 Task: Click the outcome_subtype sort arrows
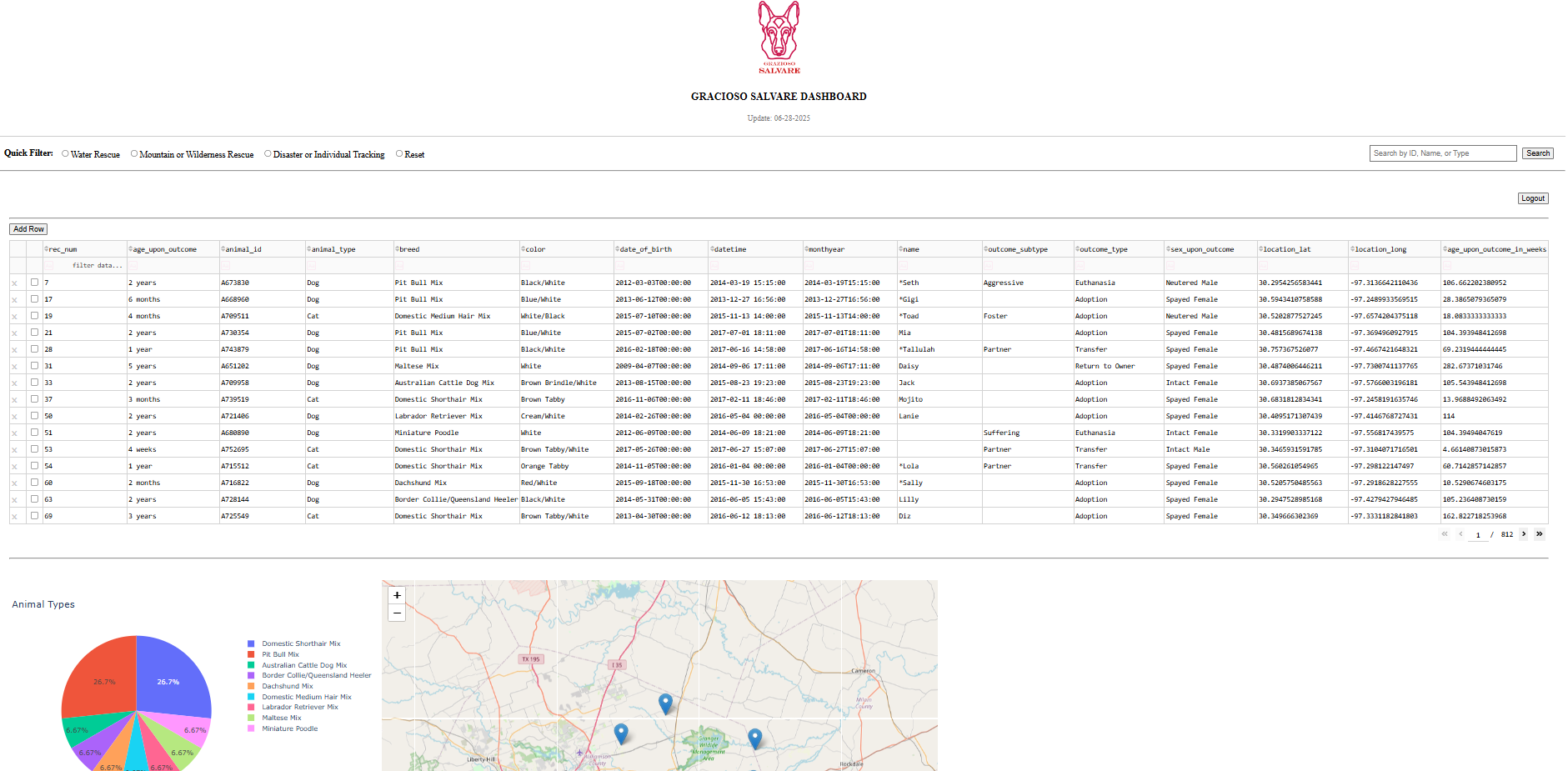[x=986, y=249]
